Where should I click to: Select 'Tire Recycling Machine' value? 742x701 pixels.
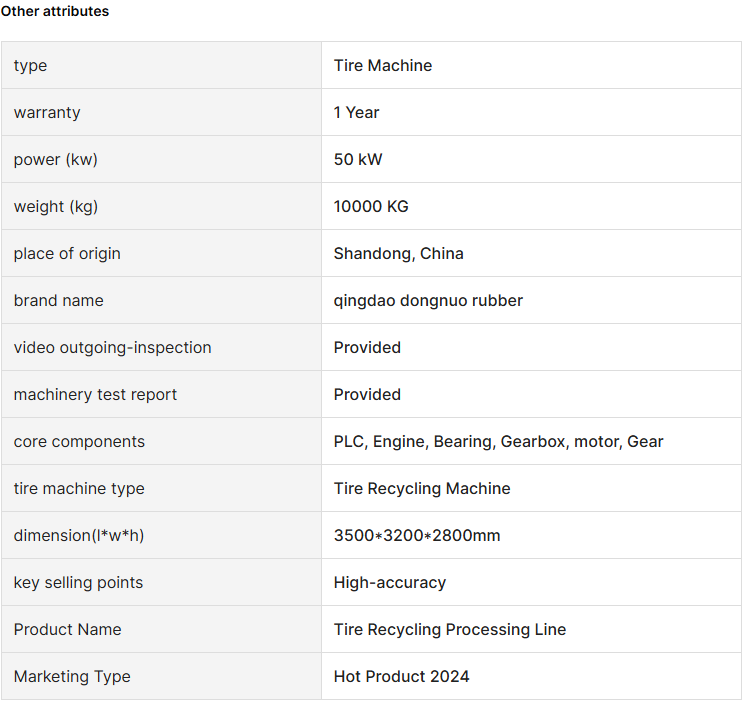[422, 488]
